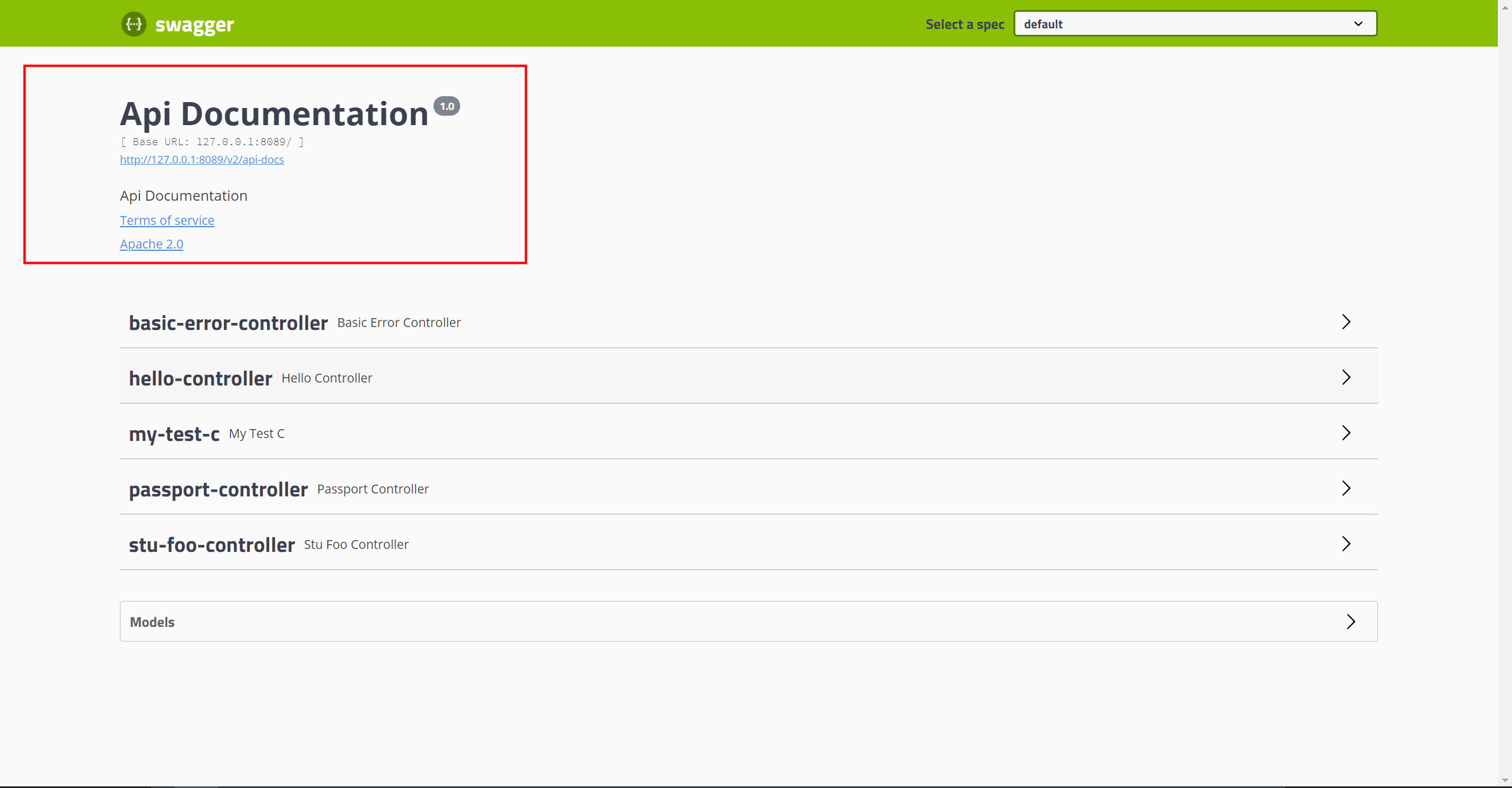Image resolution: width=1512 pixels, height=788 pixels.
Task: Open the Apache 2.0 license link
Action: tap(151, 244)
